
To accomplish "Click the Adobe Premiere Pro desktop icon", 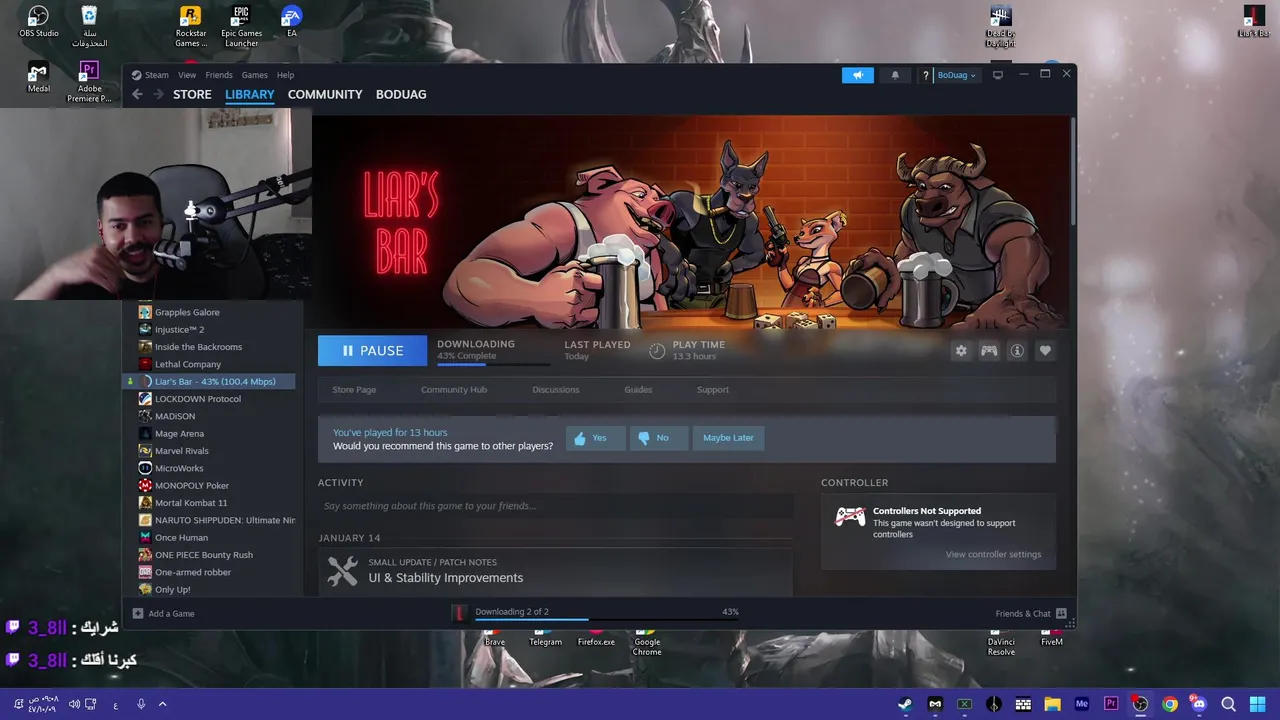I will [x=89, y=82].
